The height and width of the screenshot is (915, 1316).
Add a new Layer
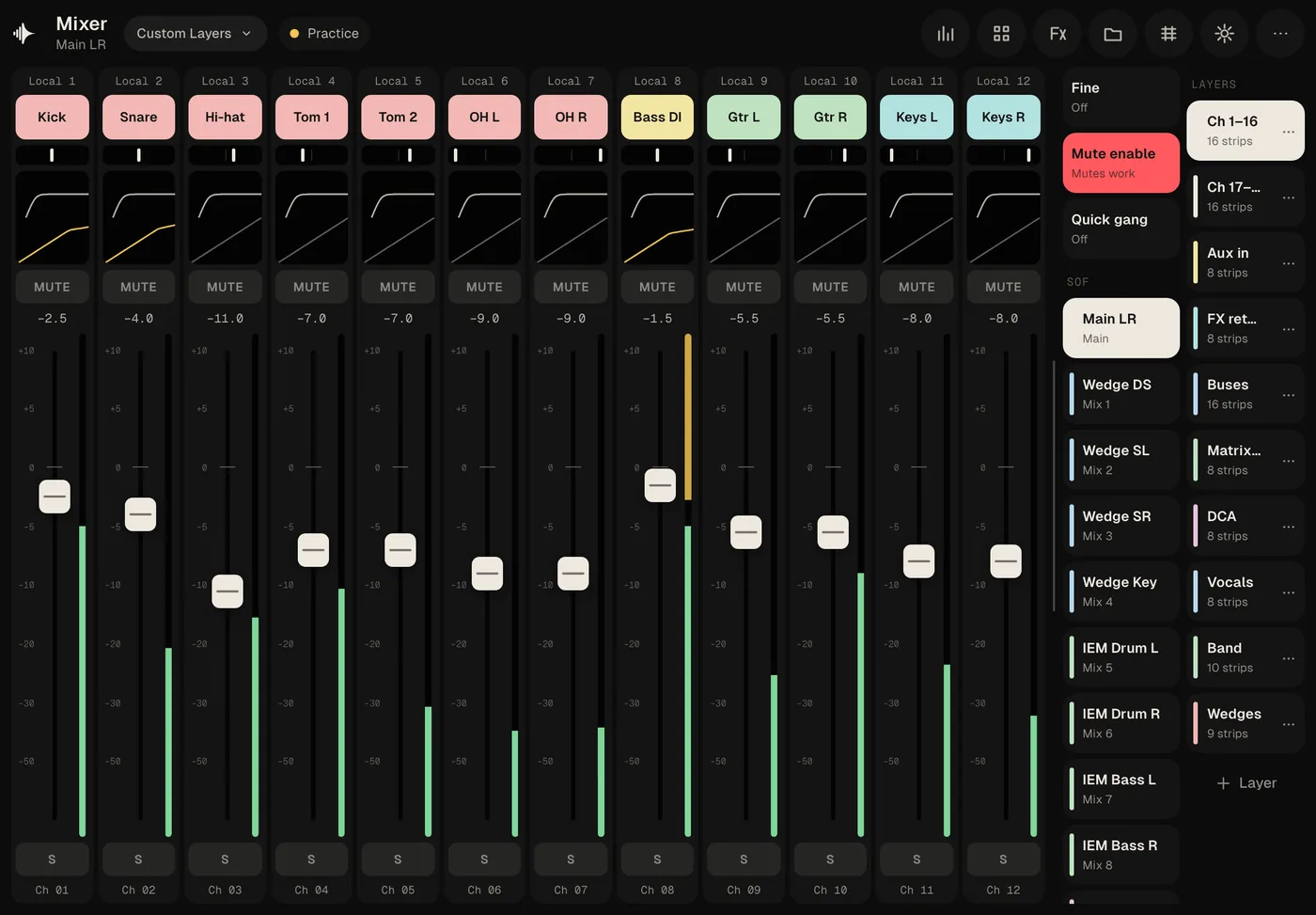[x=1245, y=782]
